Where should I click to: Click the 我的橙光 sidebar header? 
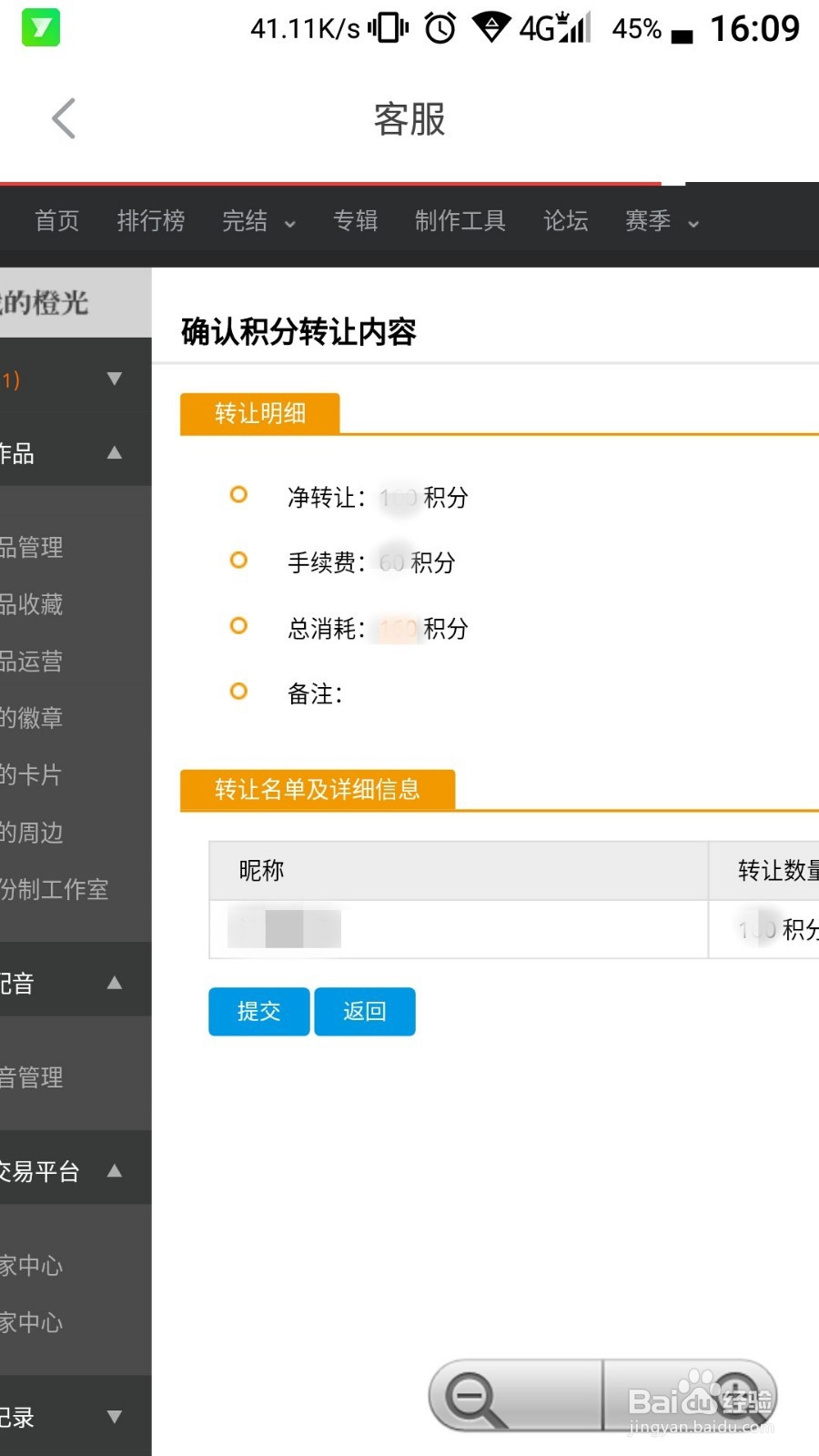[x=76, y=302]
